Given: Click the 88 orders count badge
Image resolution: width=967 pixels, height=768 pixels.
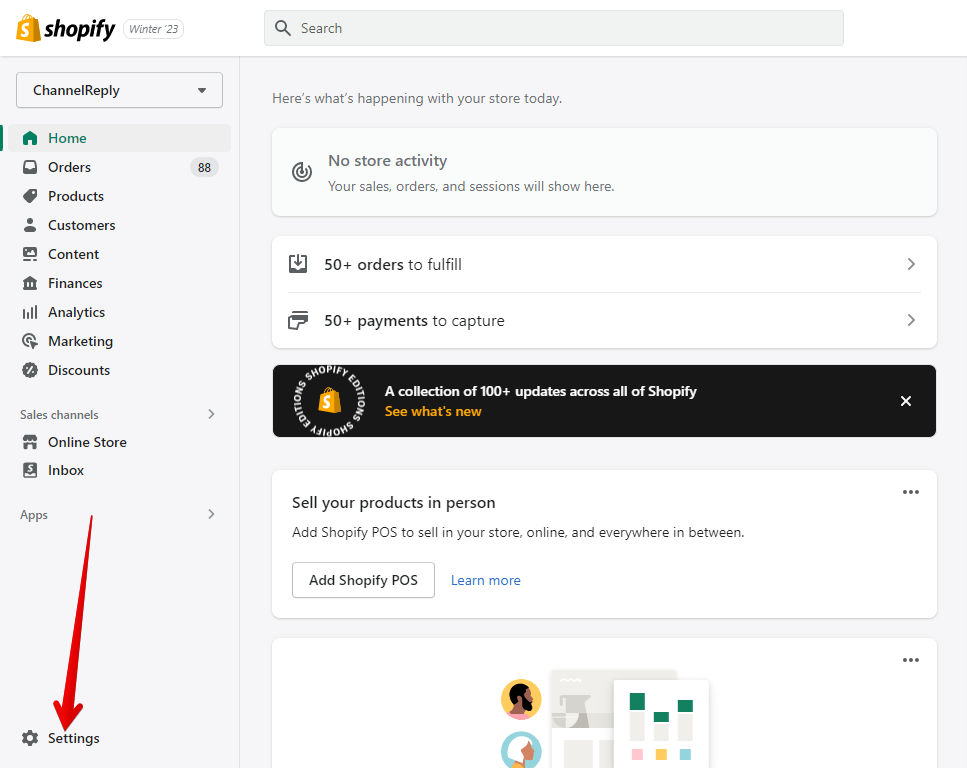Looking at the screenshot, I should [204, 167].
